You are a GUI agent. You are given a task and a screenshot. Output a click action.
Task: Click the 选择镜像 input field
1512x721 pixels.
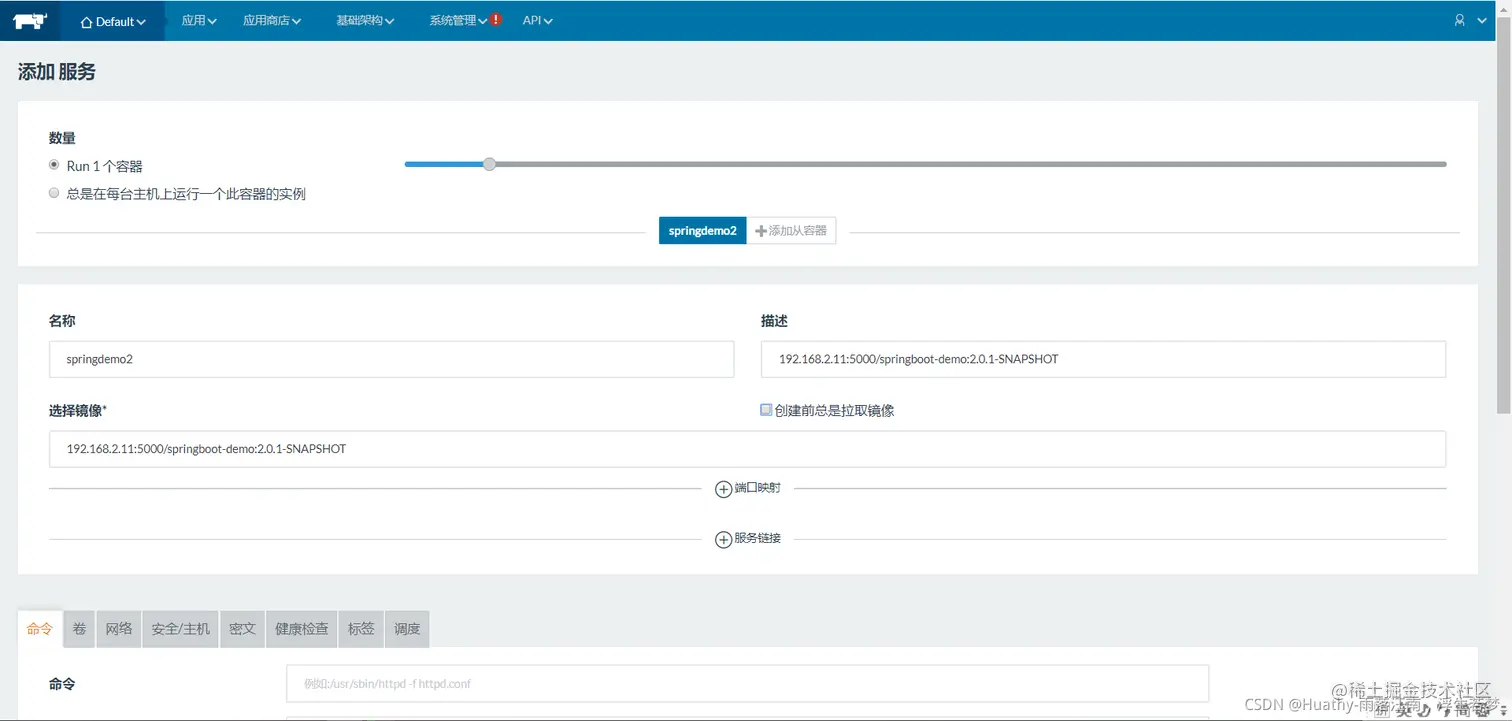pos(747,449)
